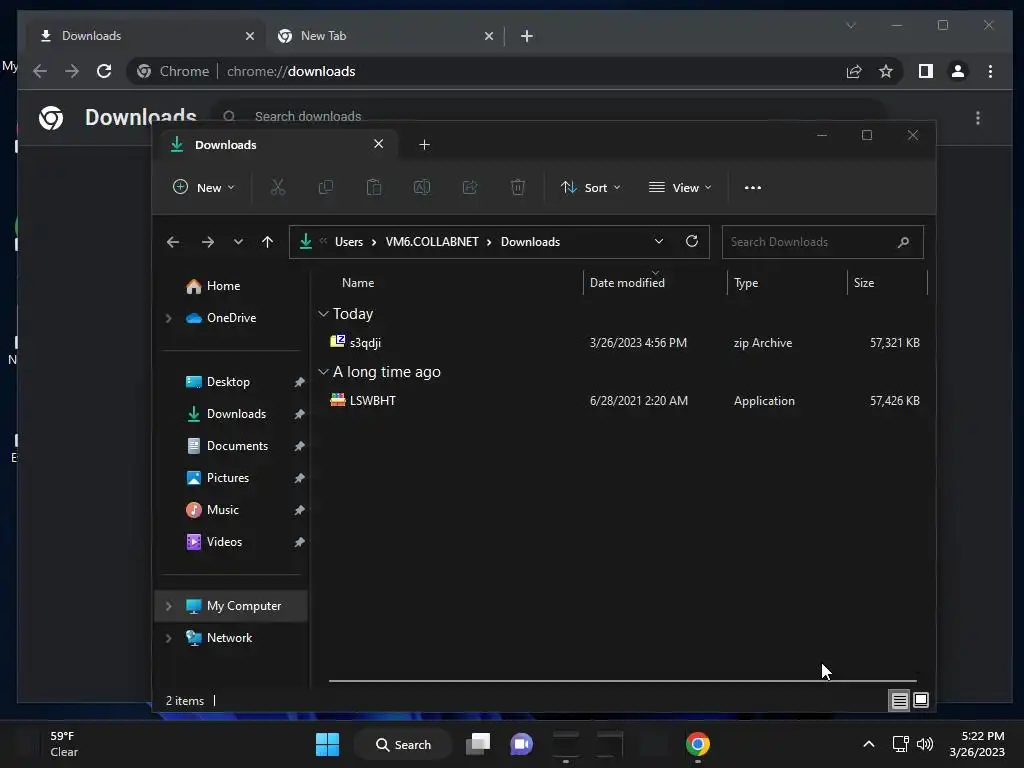
Task: Open Chrome's three-dot customize menu
Action: (x=990, y=71)
